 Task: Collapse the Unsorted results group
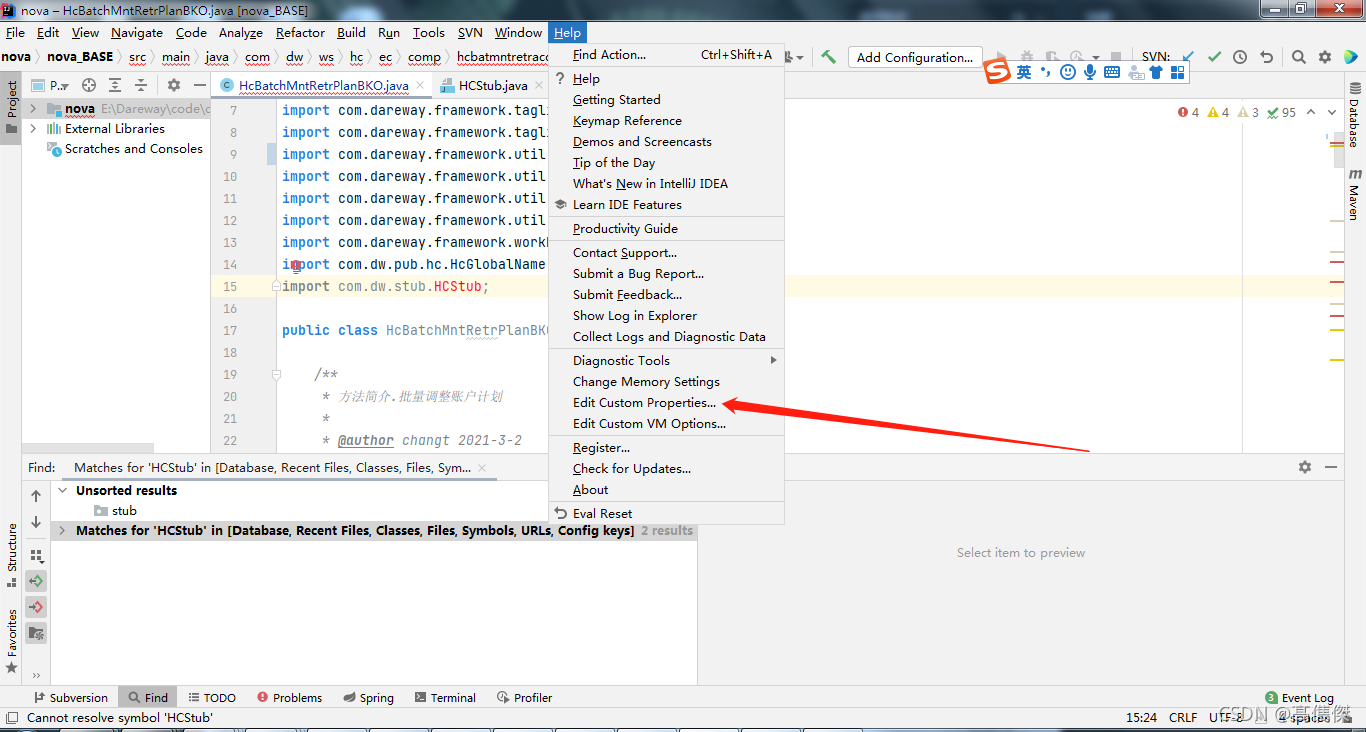tap(62, 490)
